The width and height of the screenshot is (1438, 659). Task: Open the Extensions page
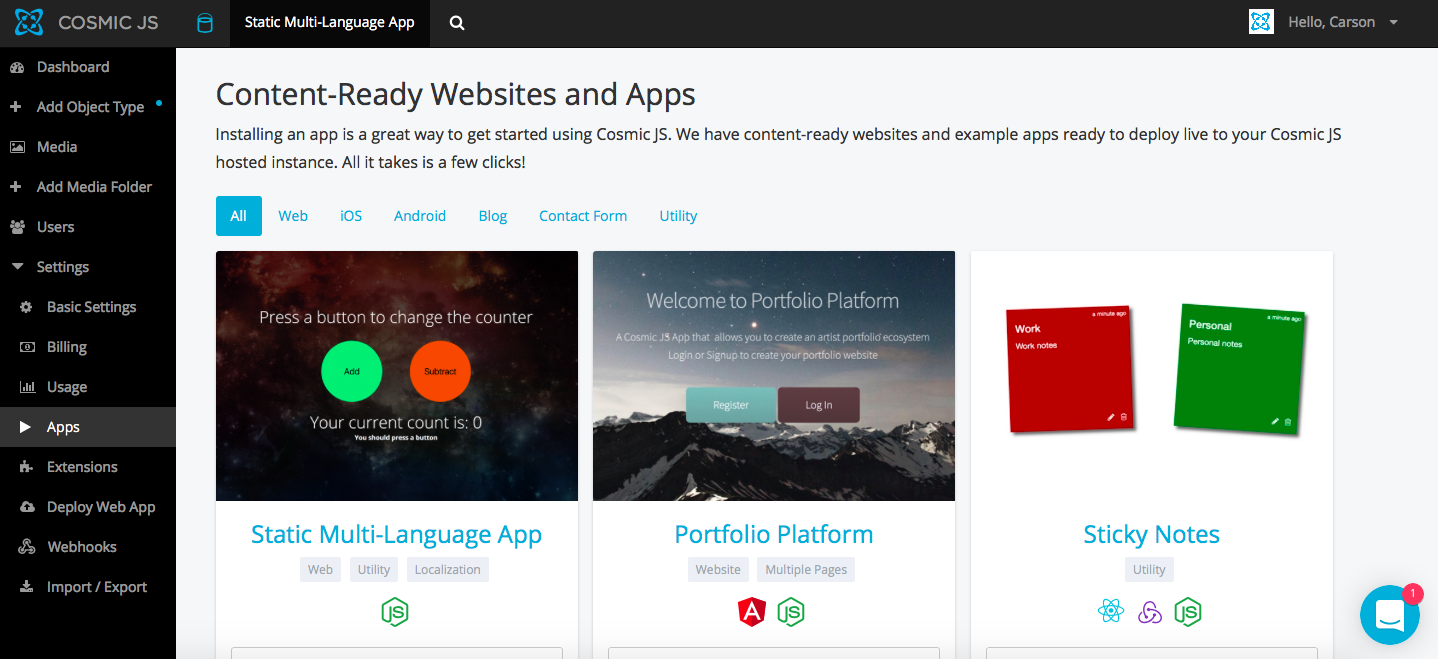[82, 467]
